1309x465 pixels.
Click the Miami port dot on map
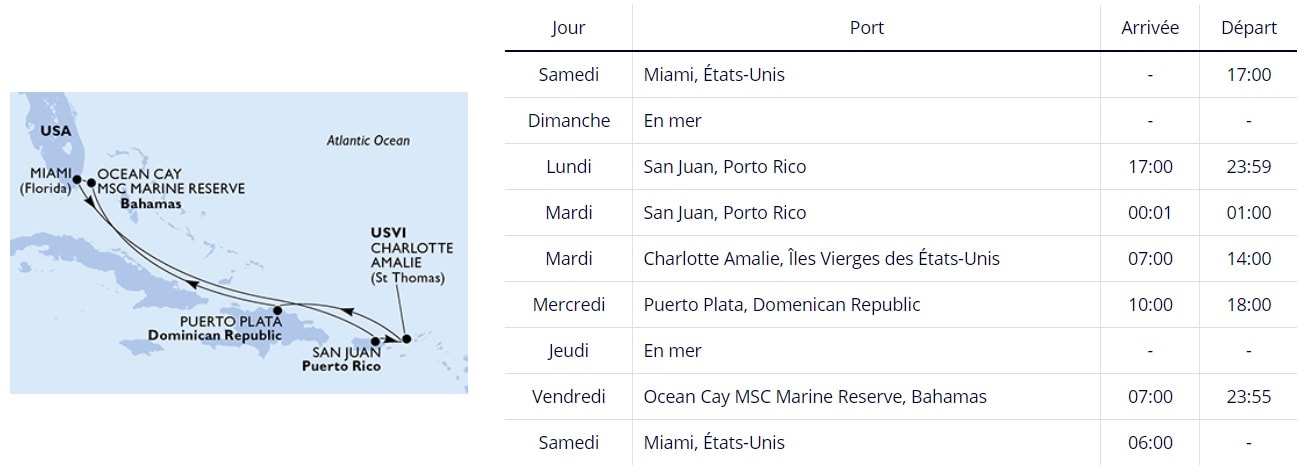(x=78, y=180)
